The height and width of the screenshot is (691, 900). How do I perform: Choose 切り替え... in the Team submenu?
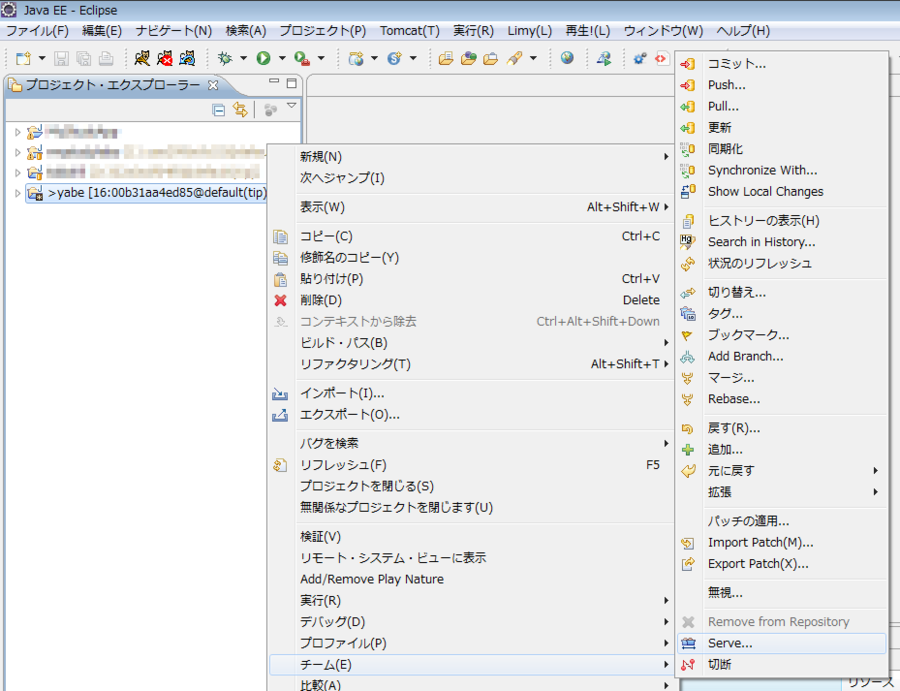click(x=782, y=292)
